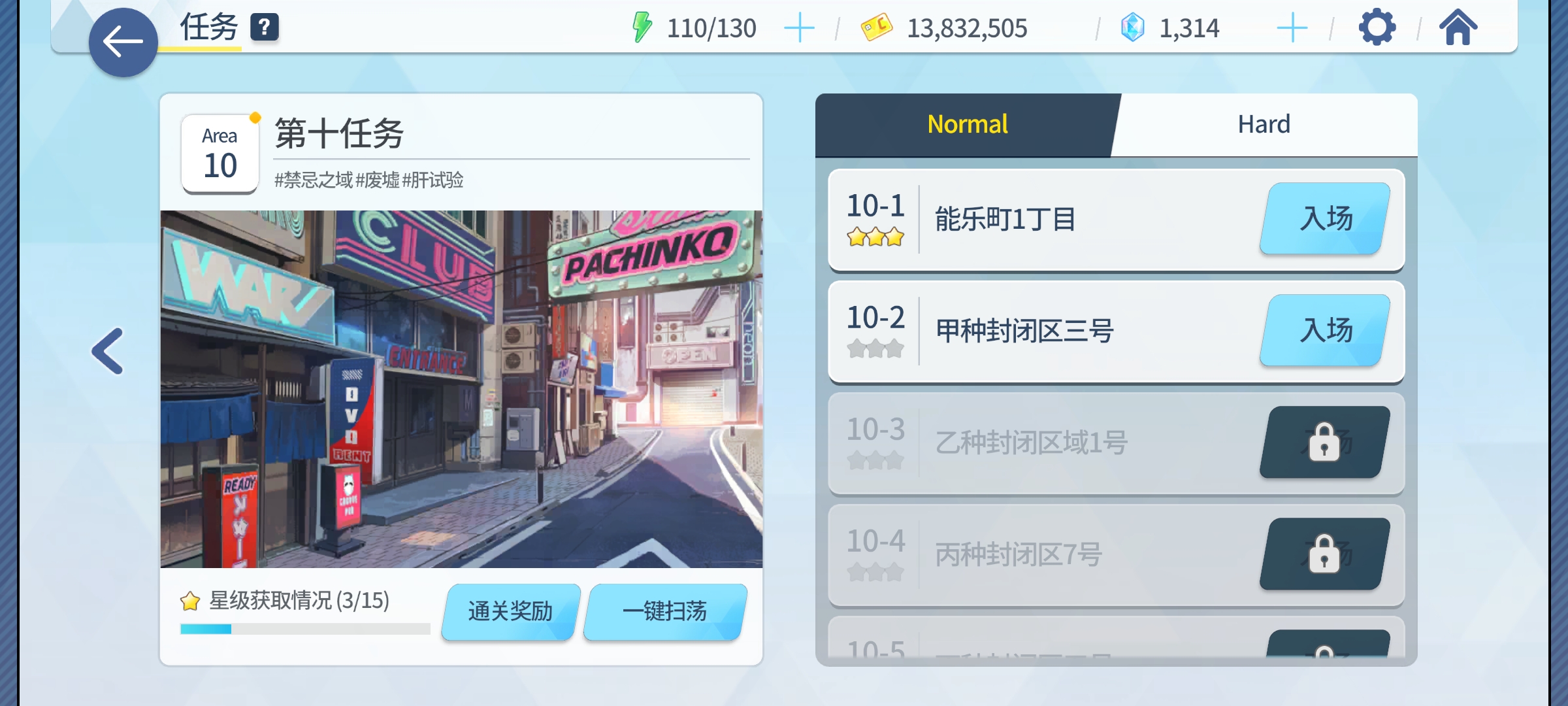
Task: Tap the locked 10-4 stage button
Action: coord(1324,554)
